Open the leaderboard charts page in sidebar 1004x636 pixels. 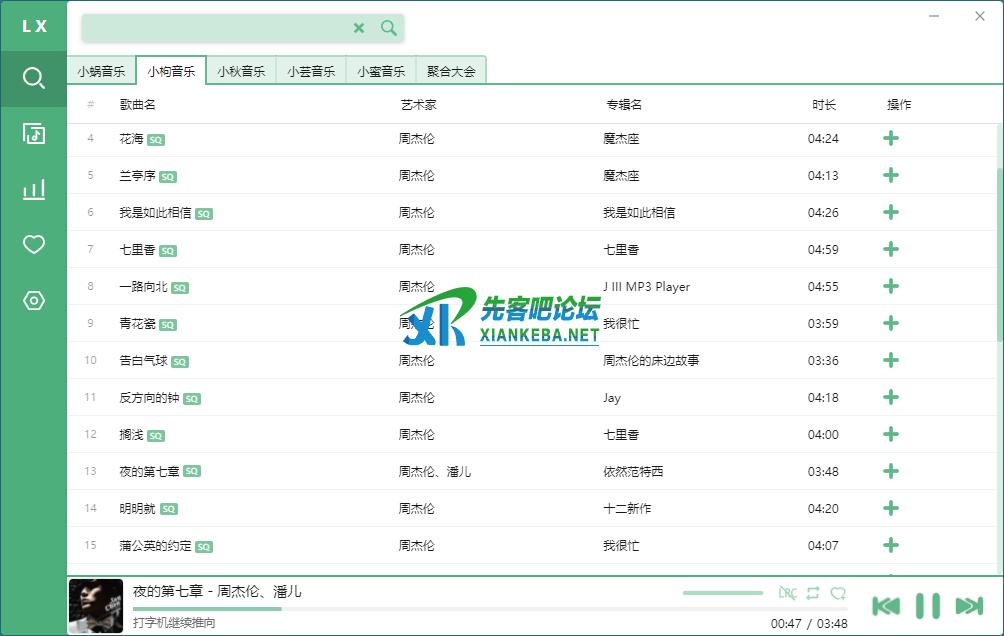coord(34,189)
